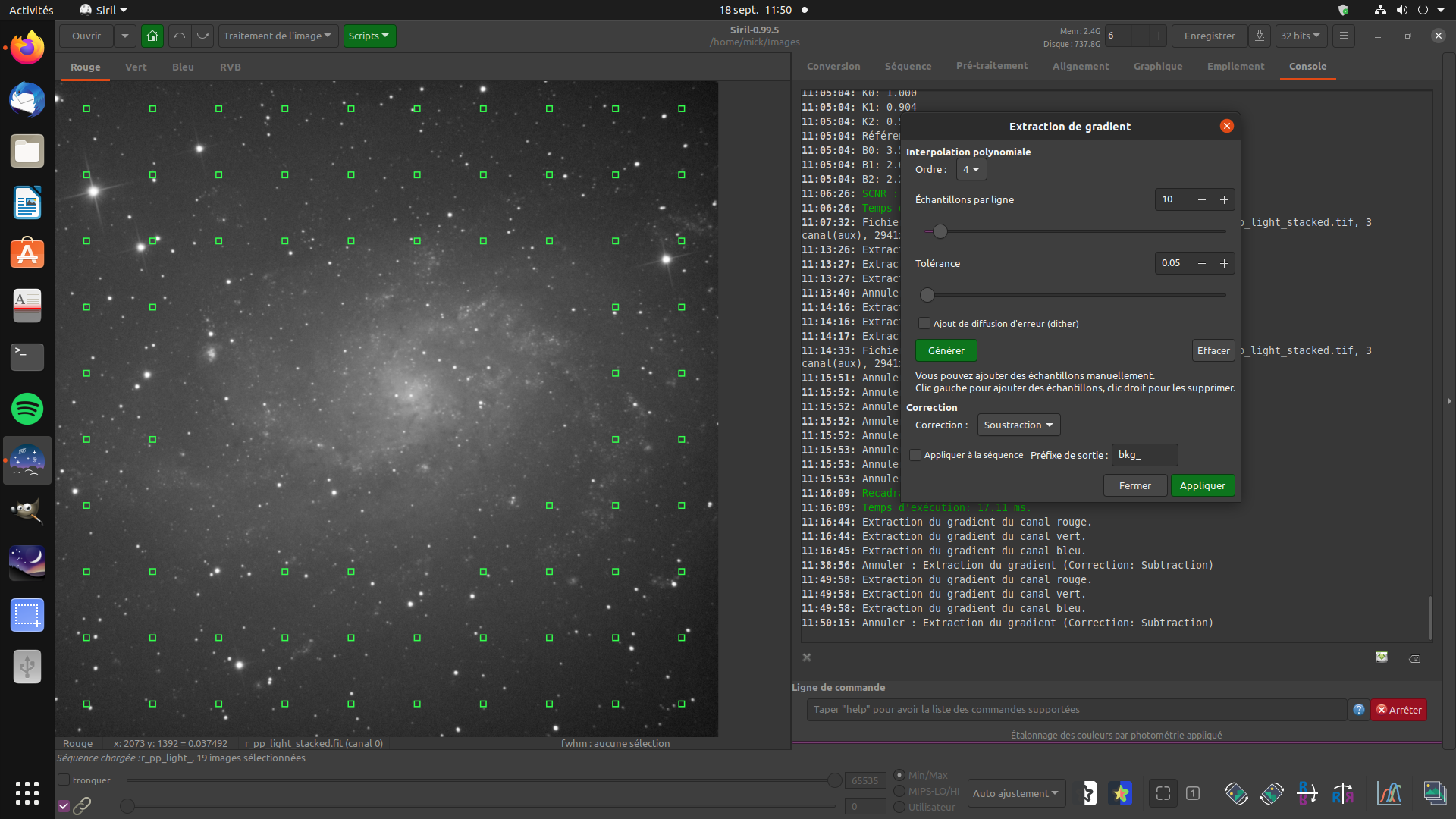Screen dimensions: 1456x819
Task: Open the Empilement tab
Action: [x=1235, y=67]
